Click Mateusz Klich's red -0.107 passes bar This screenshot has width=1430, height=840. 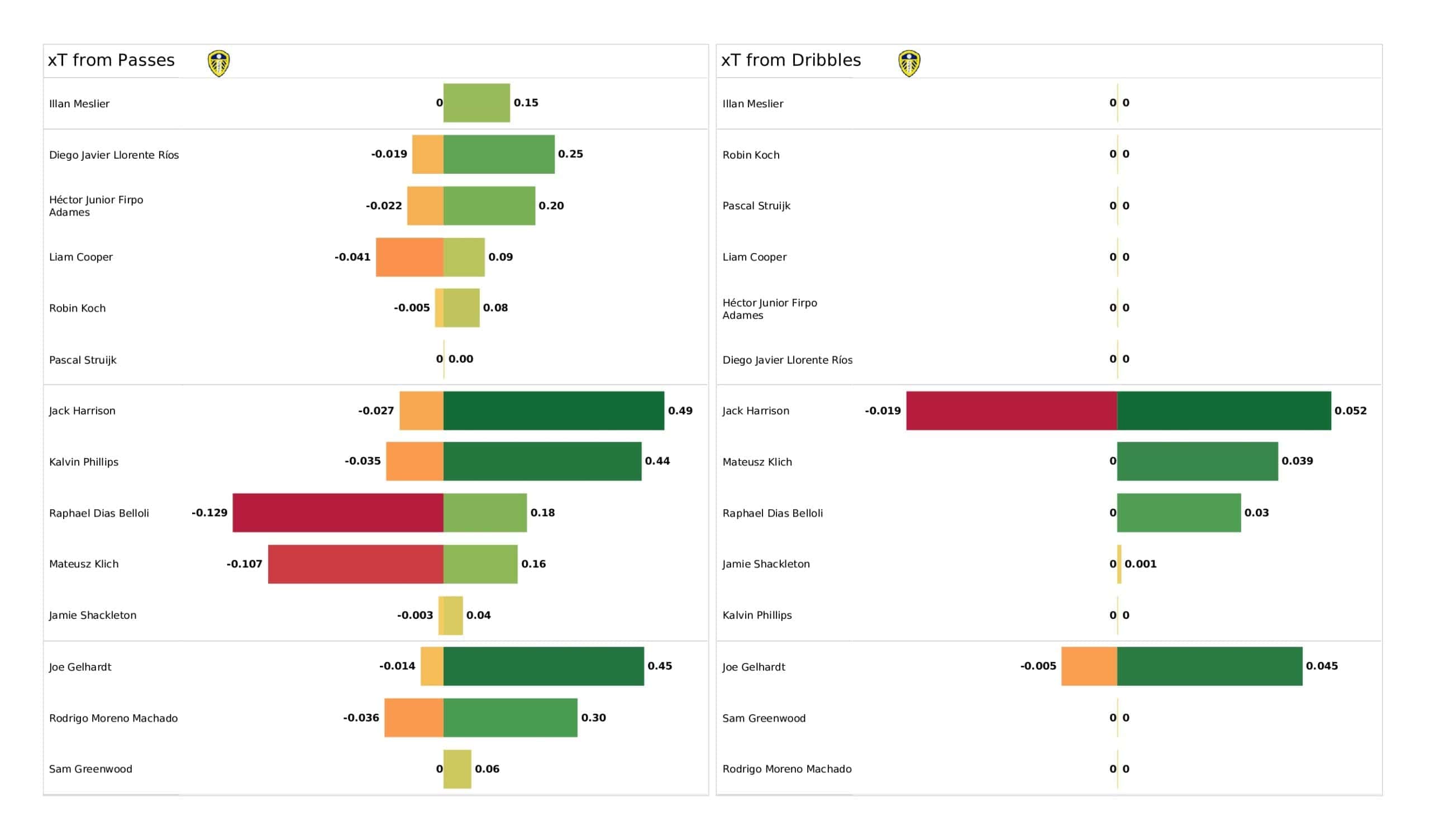tap(356, 564)
